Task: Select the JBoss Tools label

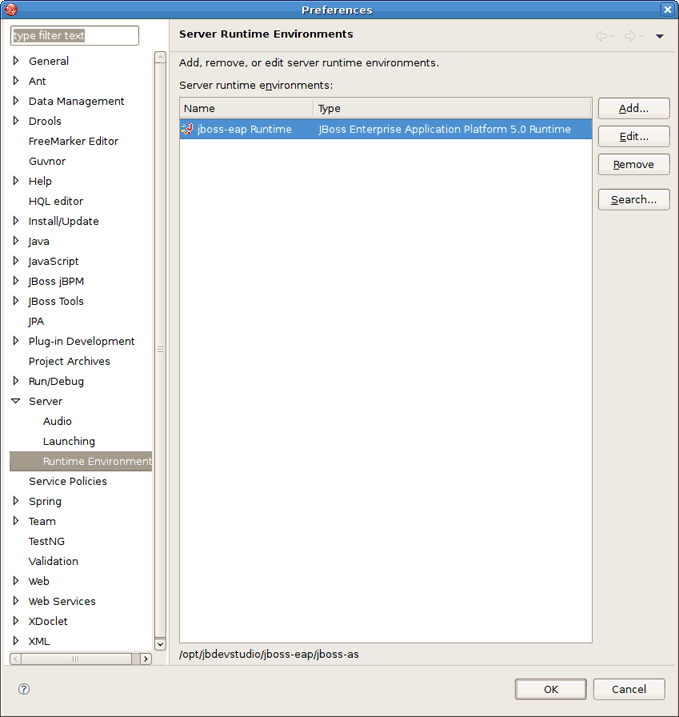Action: pos(56,301)
